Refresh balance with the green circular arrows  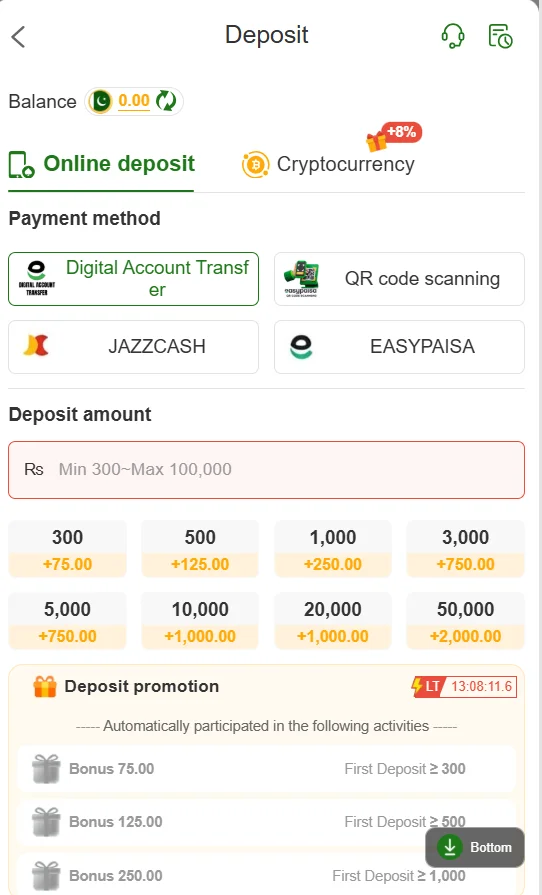tap(166, 101)
